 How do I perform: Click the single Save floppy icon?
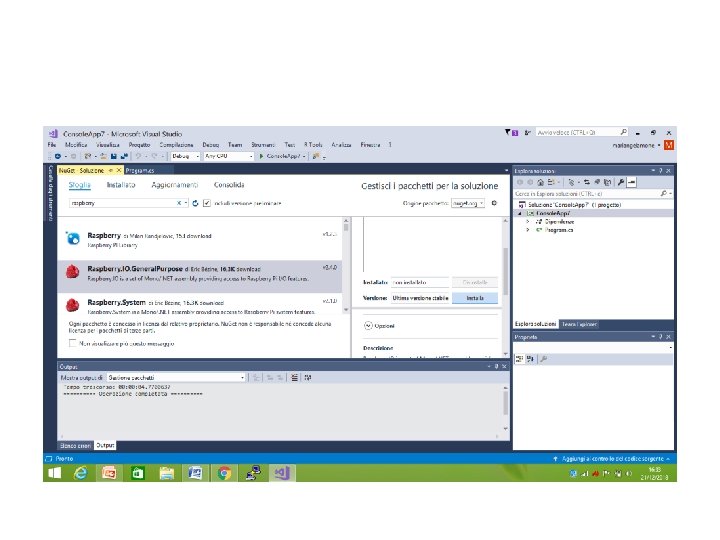(x=114, y=156)
